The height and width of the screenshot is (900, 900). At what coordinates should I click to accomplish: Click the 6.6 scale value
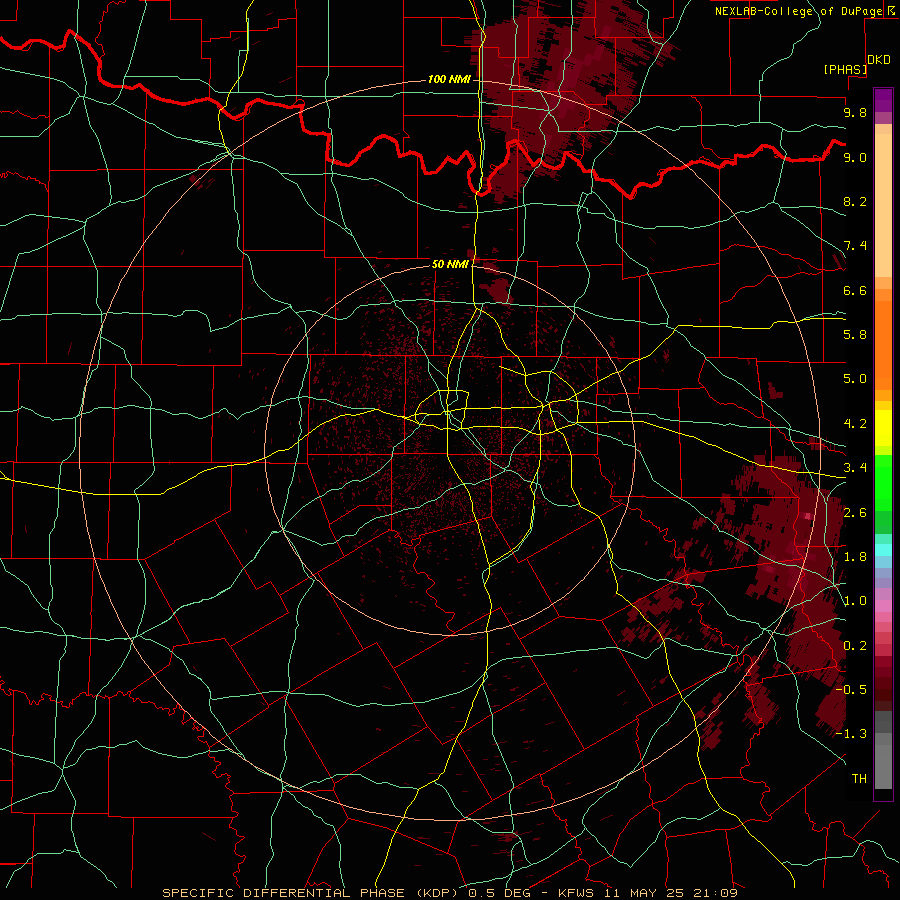click(855, 290)
